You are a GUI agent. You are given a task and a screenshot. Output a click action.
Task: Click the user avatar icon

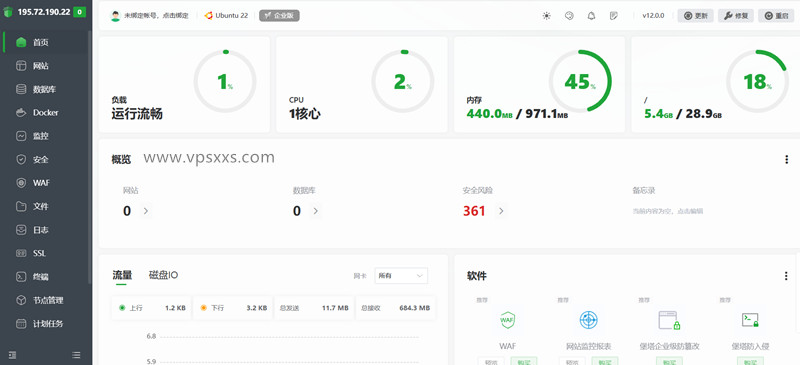coord(115,16)
